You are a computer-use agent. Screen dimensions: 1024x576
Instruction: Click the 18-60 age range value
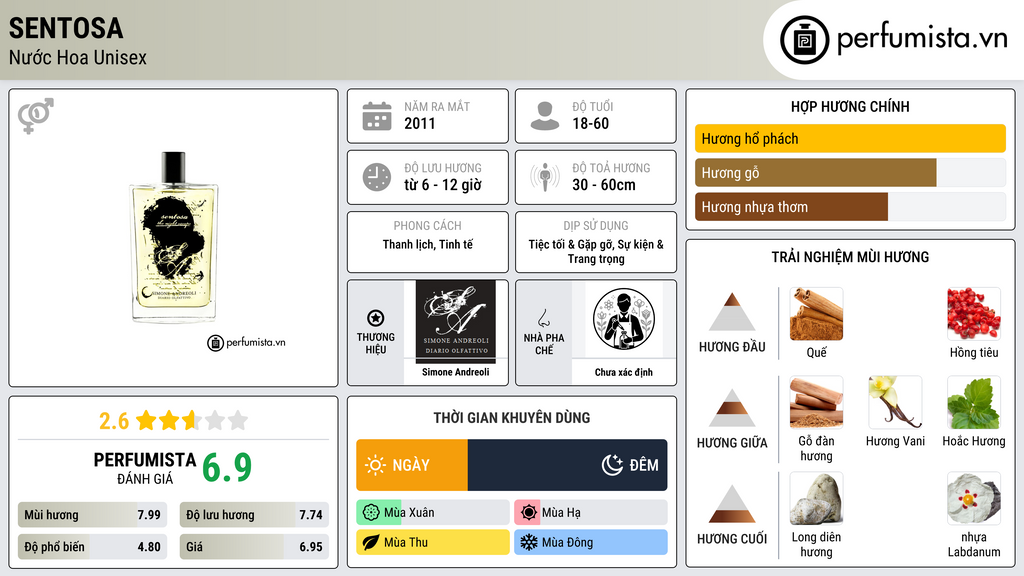(591, 123)
